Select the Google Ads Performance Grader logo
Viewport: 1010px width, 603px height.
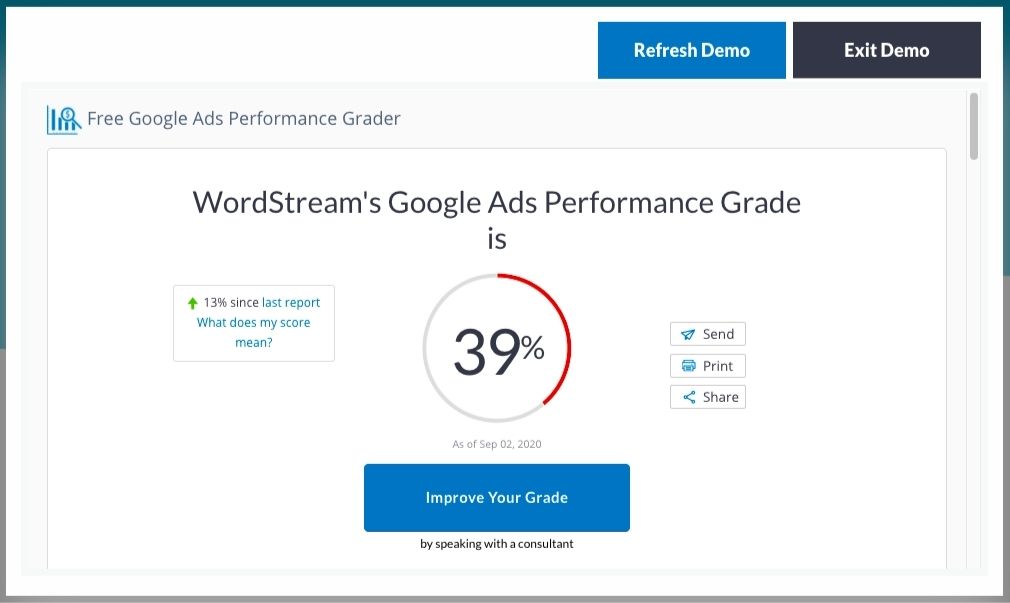[62, 117]
